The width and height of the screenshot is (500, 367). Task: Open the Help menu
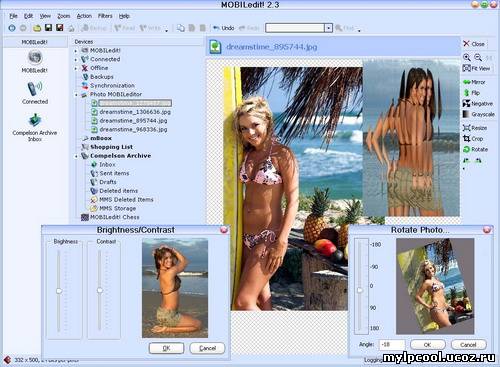[124, 16]
